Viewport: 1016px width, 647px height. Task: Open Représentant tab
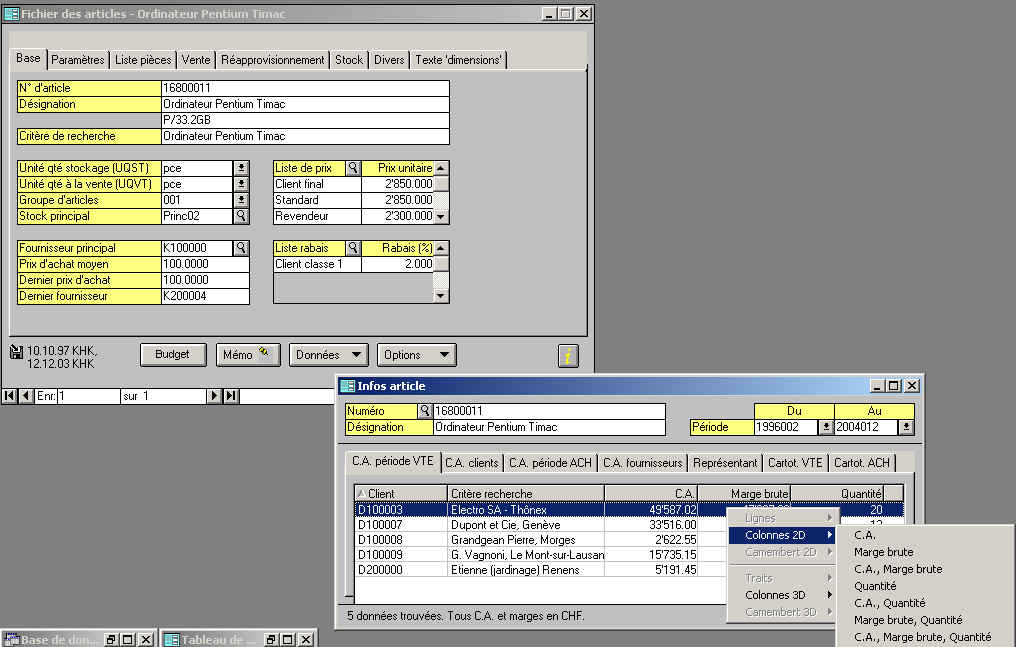pyautogui.click(x=725, y=463)
